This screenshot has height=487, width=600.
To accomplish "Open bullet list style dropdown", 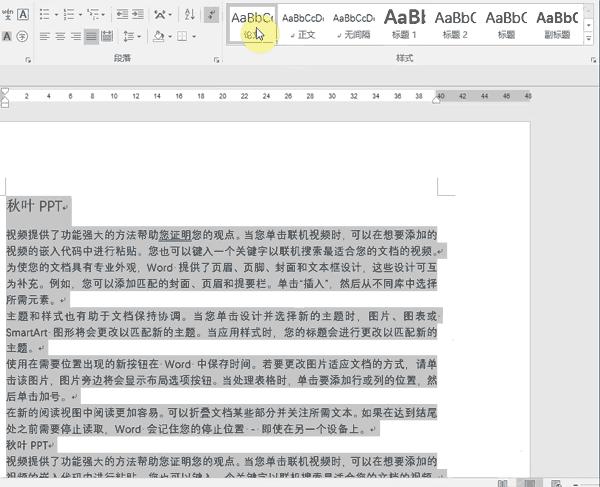I will pyautogui.click(x=56, y=15).
